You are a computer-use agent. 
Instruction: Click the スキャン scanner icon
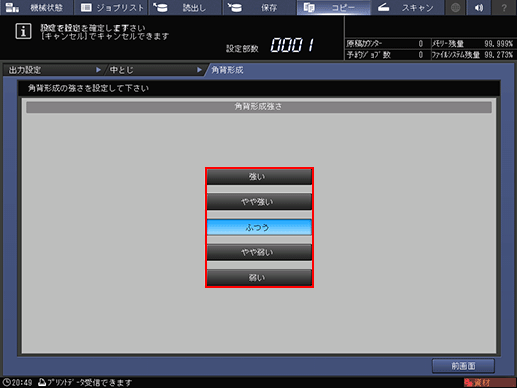(383, 7)
